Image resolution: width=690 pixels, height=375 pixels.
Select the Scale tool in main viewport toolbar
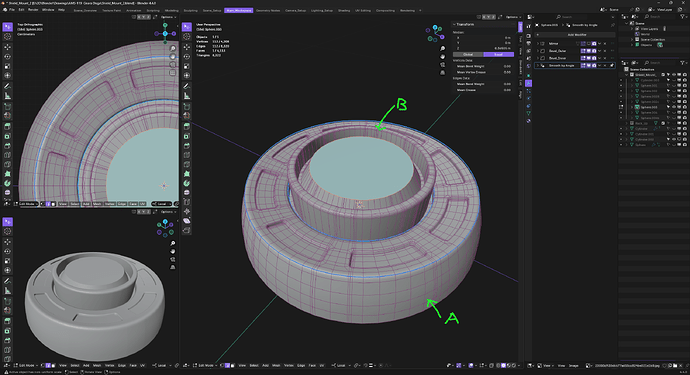[187, 66]
